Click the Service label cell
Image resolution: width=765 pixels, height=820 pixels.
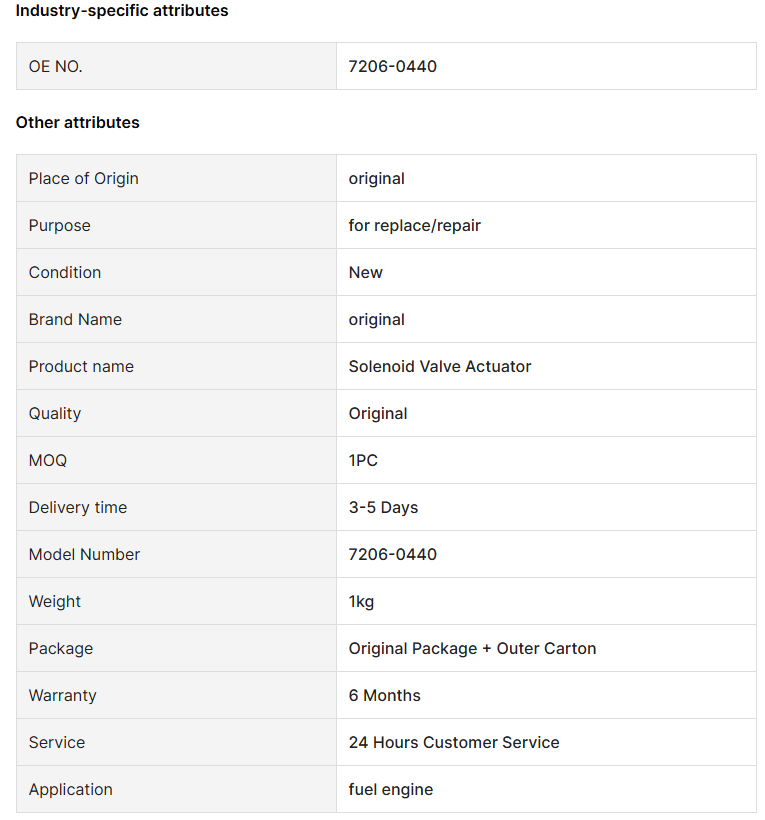click(x=176, y=743)
